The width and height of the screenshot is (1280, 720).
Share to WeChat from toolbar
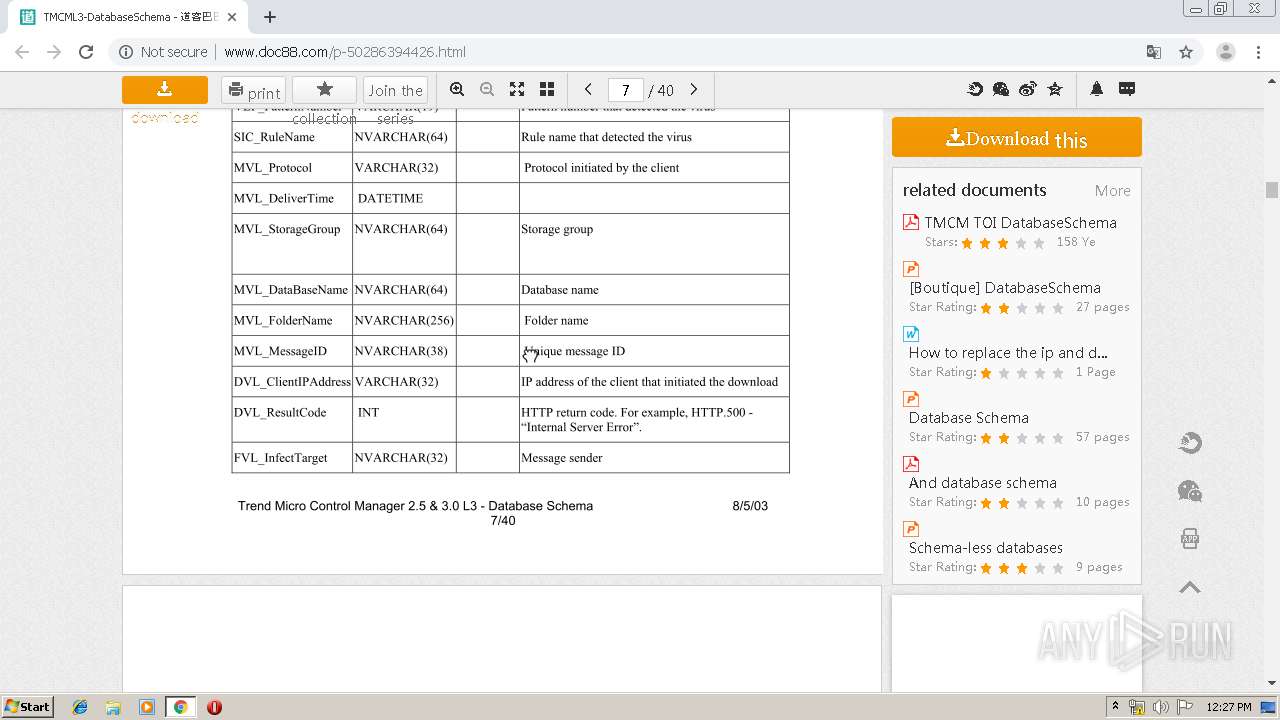click(1001, 89)
